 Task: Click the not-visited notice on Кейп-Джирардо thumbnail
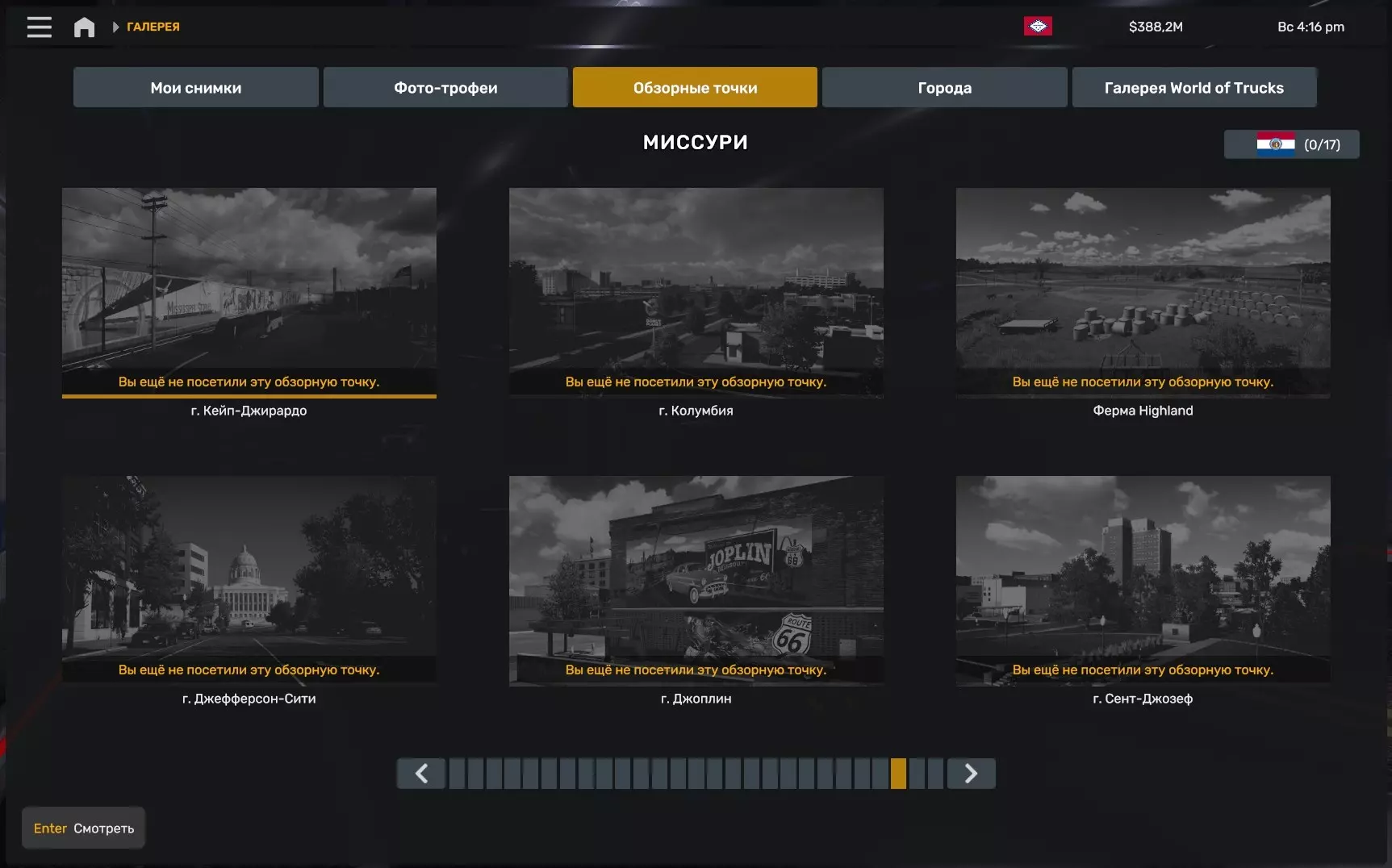coord(249,382)
